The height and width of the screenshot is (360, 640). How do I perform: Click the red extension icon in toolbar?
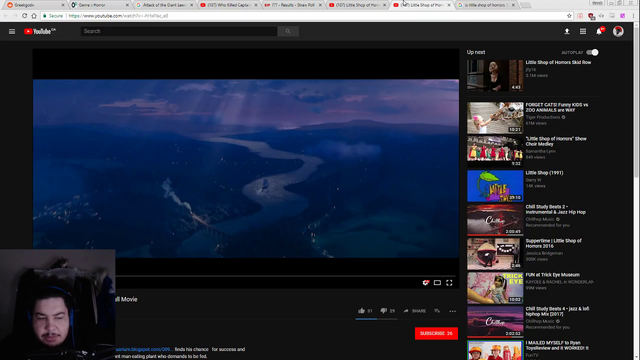click(x=591, y=16)
